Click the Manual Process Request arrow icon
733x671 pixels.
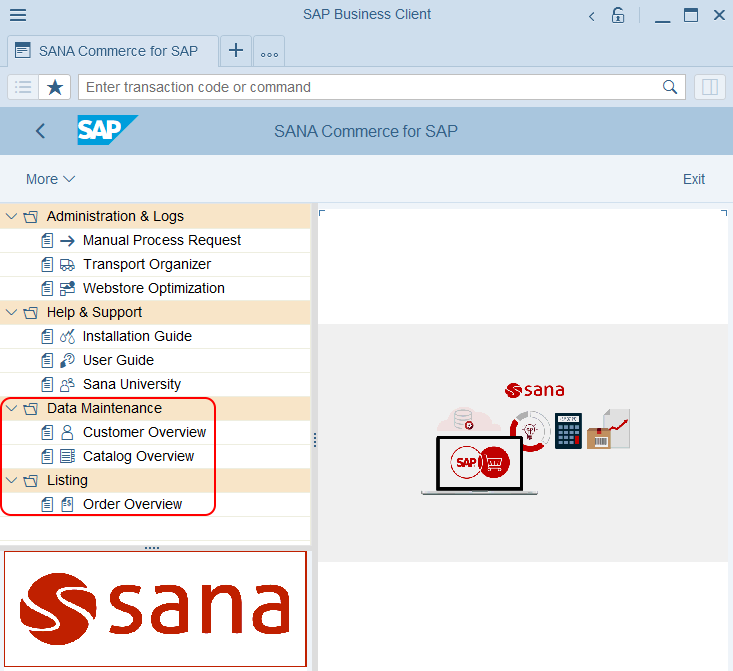click(67, 241)
